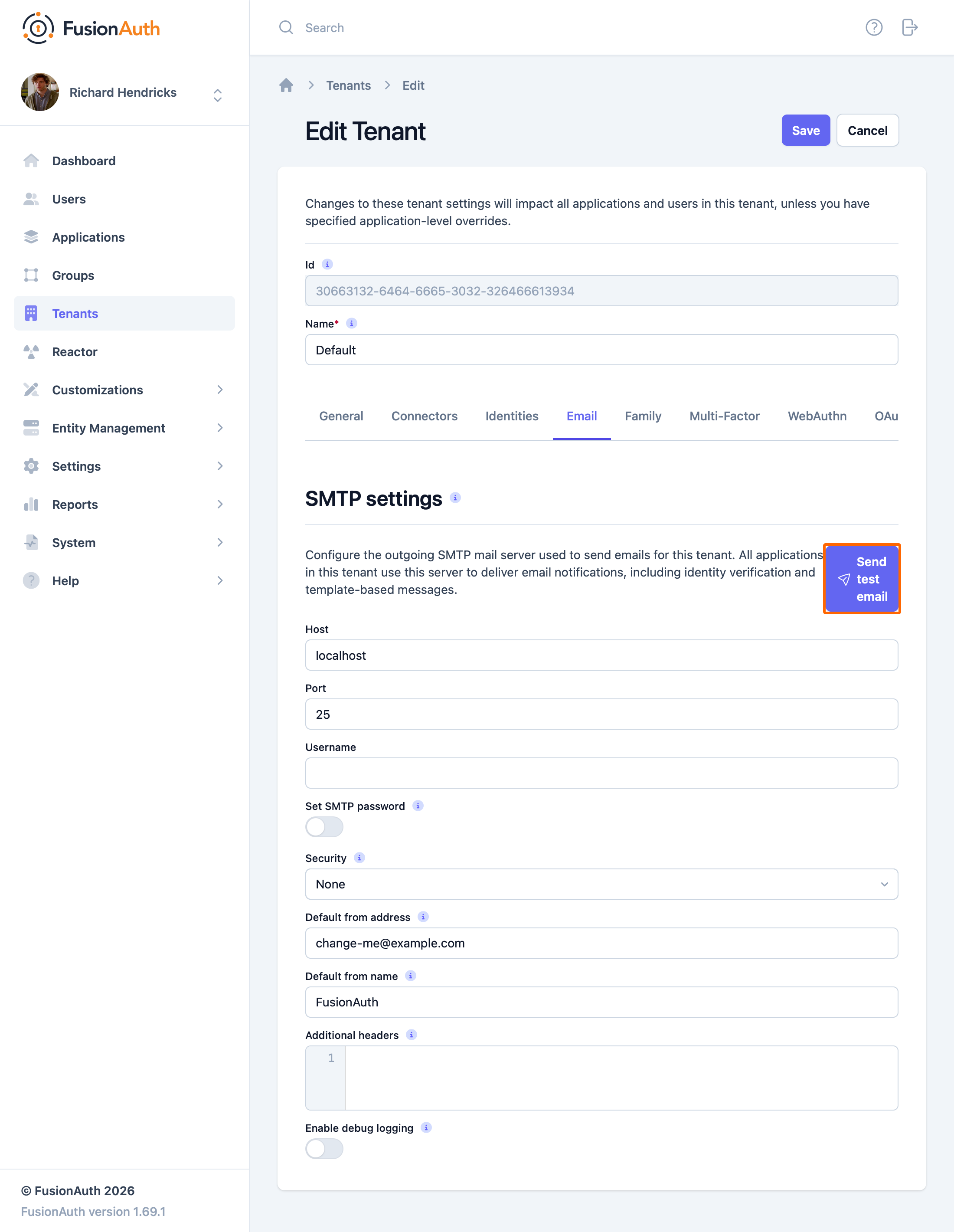Expand the Reports submenu
This screenshot has height=1232, width=954.
(x=124, y=505)
